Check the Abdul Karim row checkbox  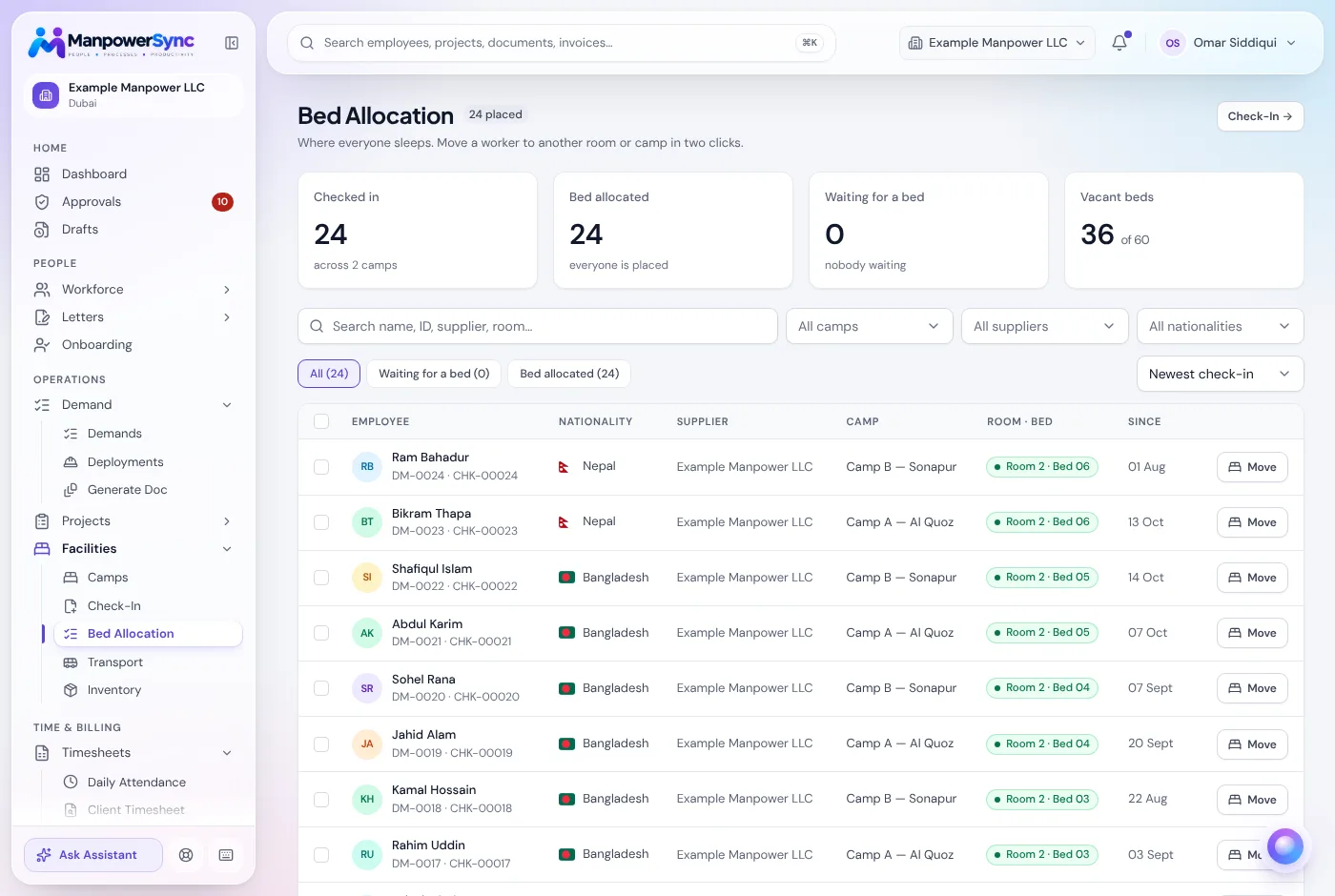click(x=321, y=633)
